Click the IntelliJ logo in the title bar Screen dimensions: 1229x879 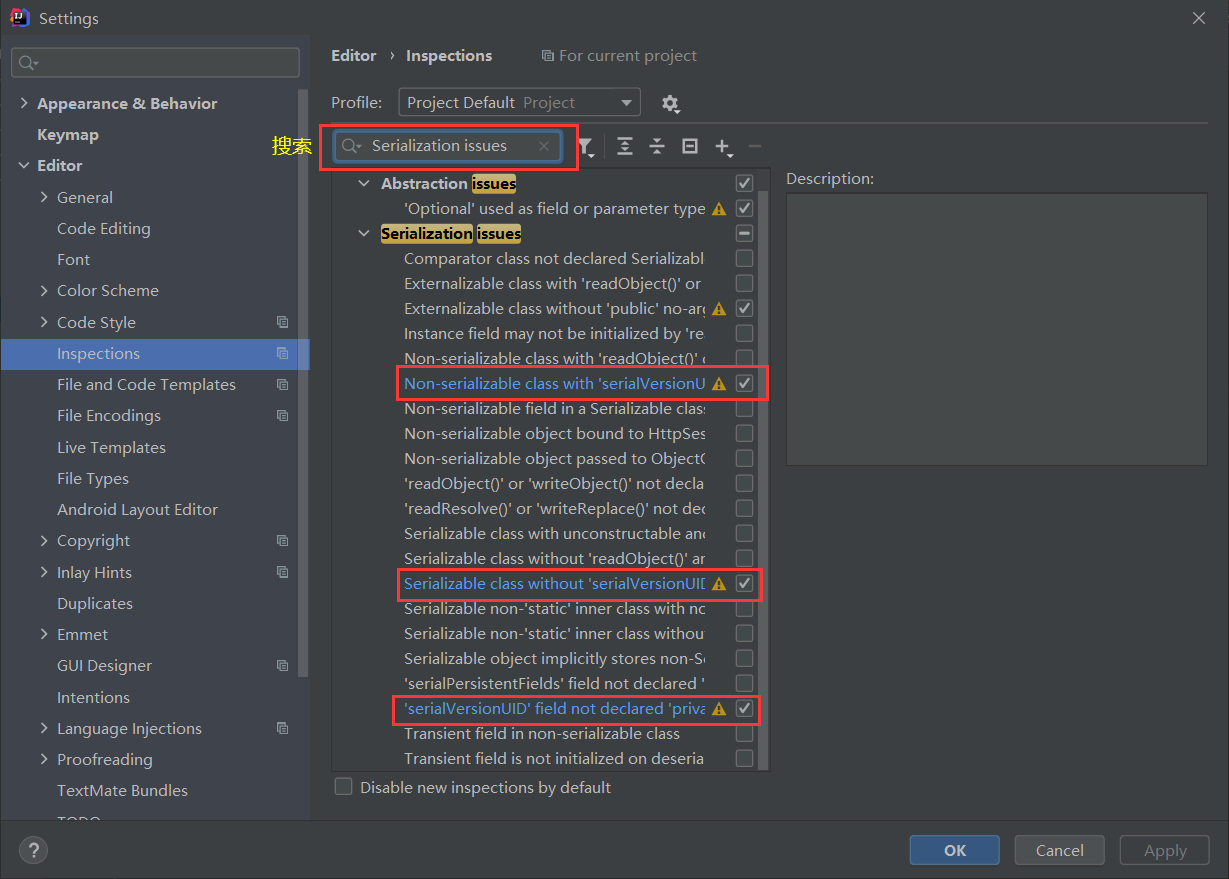(19, 18)
